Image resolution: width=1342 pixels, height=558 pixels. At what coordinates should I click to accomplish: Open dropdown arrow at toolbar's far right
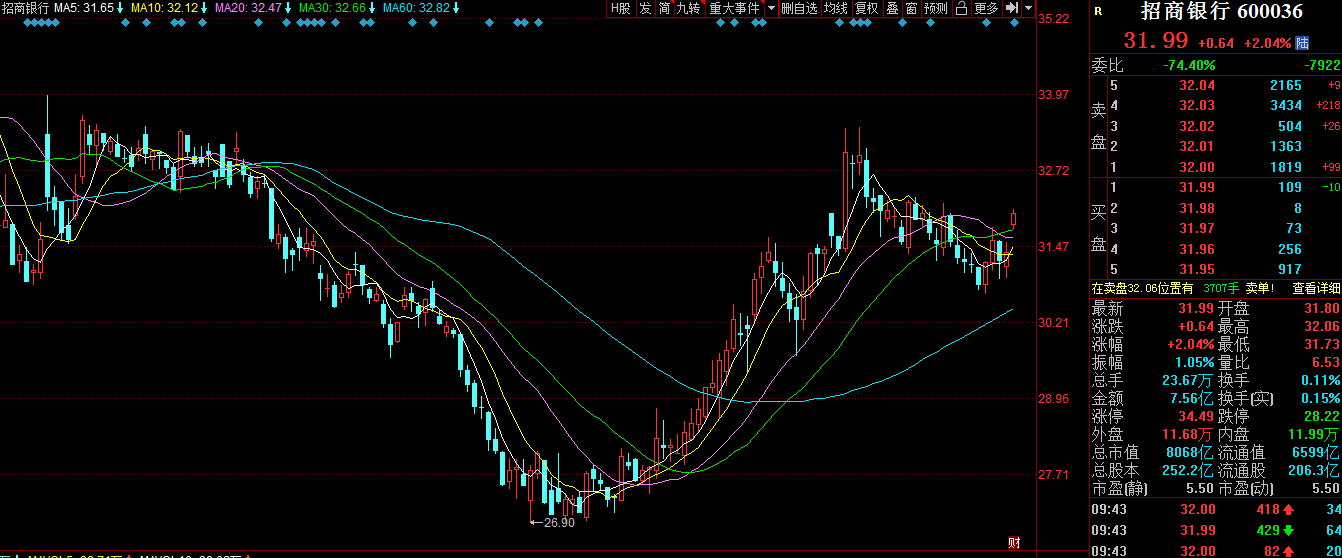[1029, 8]
